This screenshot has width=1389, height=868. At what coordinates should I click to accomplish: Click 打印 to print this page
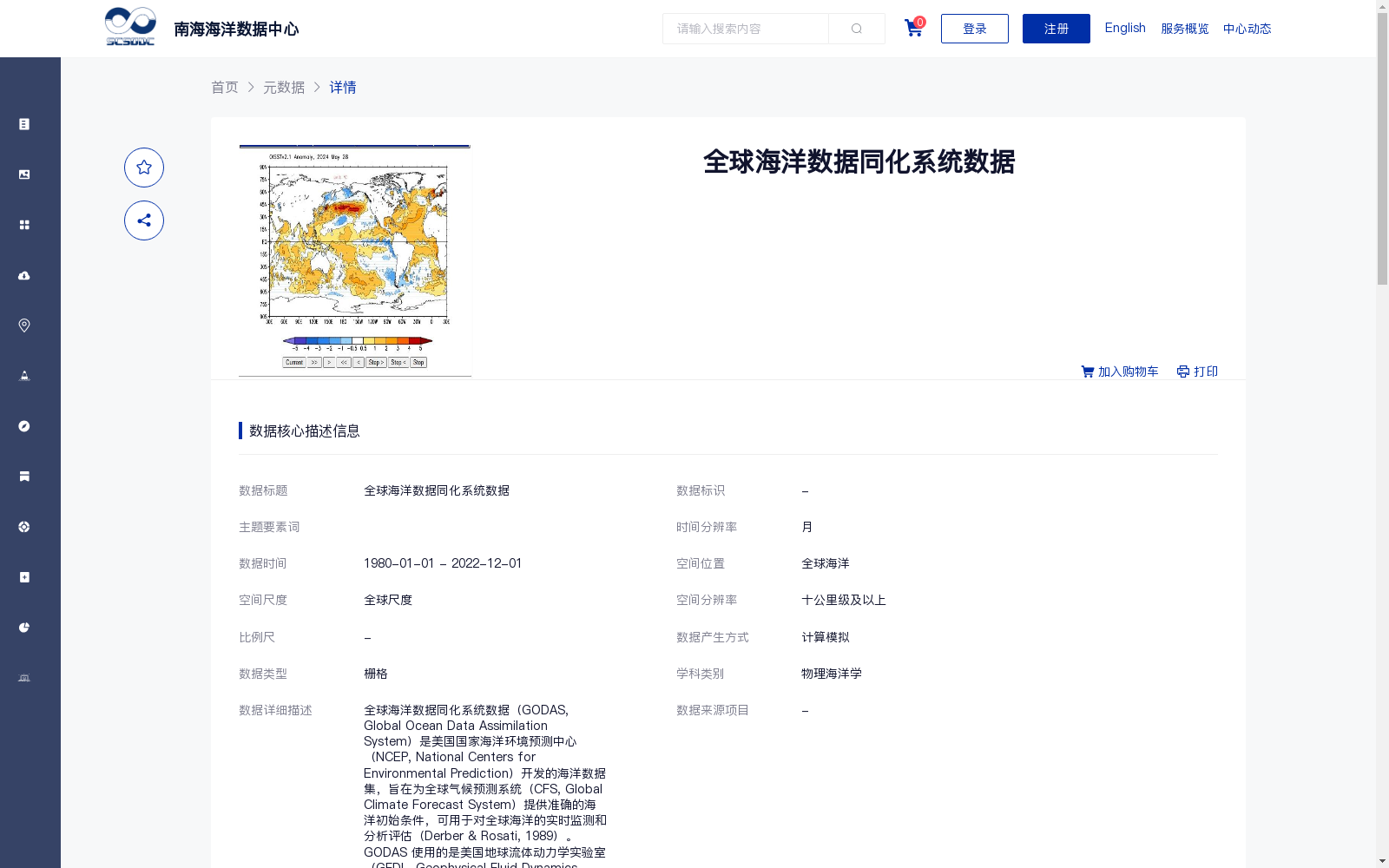[1198, 372]
